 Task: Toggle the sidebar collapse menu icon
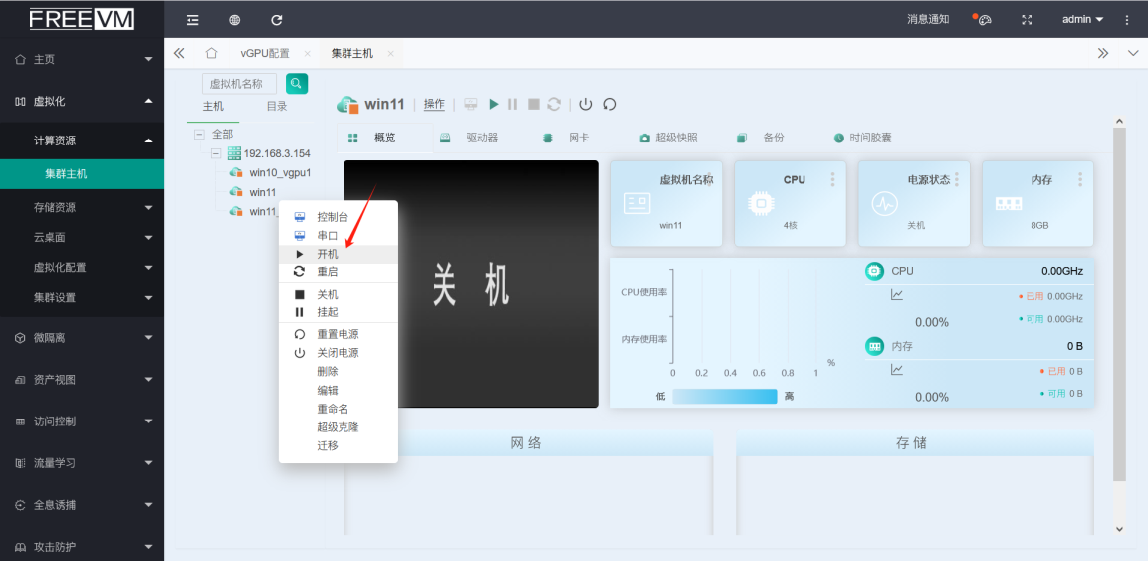[193, 20]
